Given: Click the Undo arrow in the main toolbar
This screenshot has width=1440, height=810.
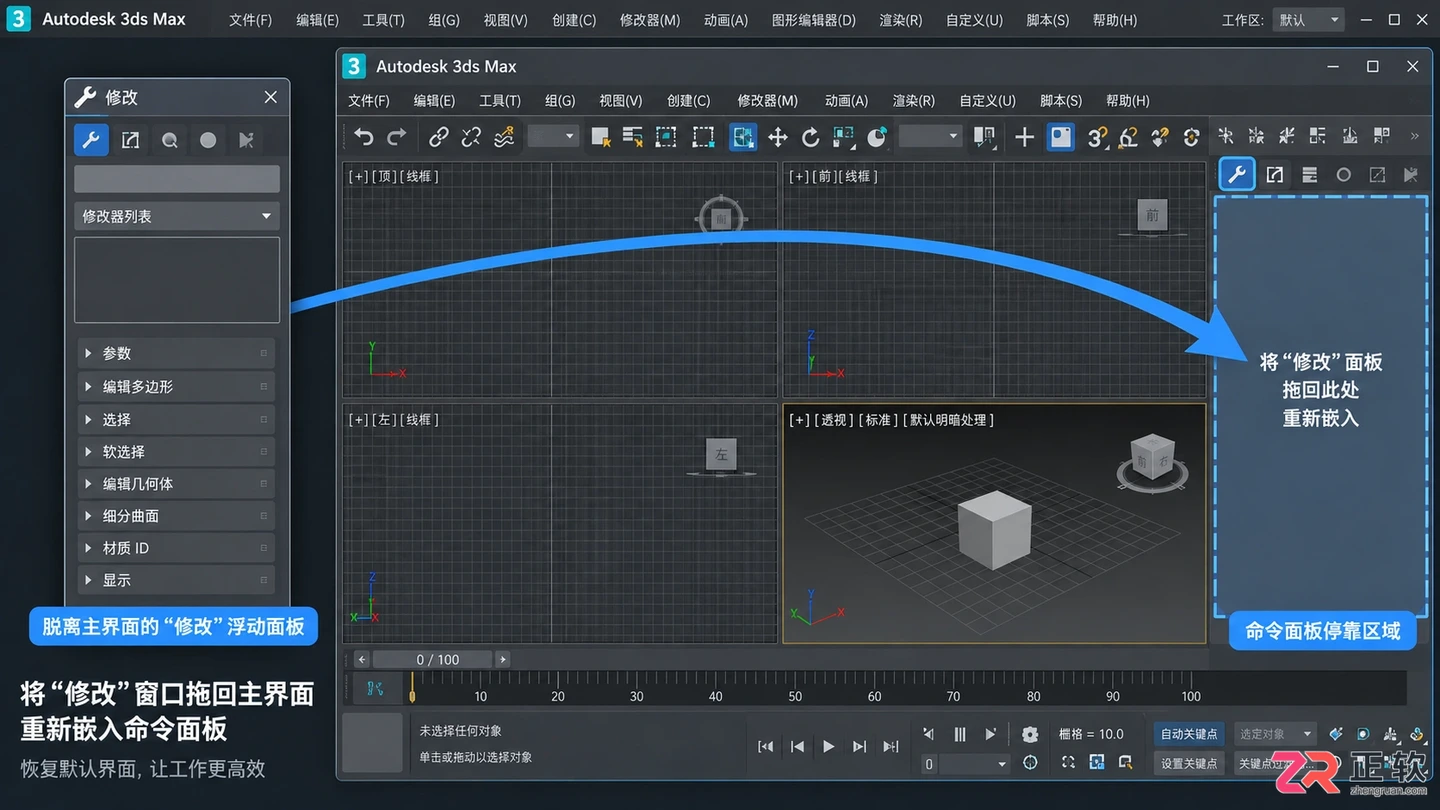Looking at the screenshot, I should tap(364, 137).
